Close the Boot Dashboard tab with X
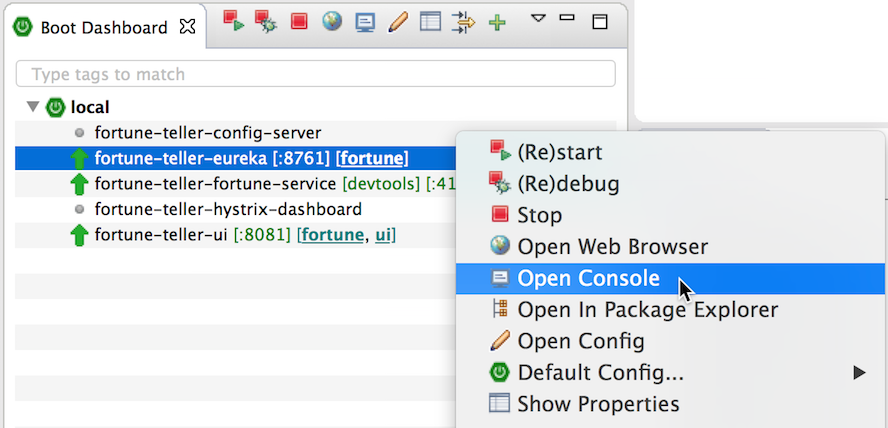The height and width of the screenshot is (428, 888). [187, 26]
